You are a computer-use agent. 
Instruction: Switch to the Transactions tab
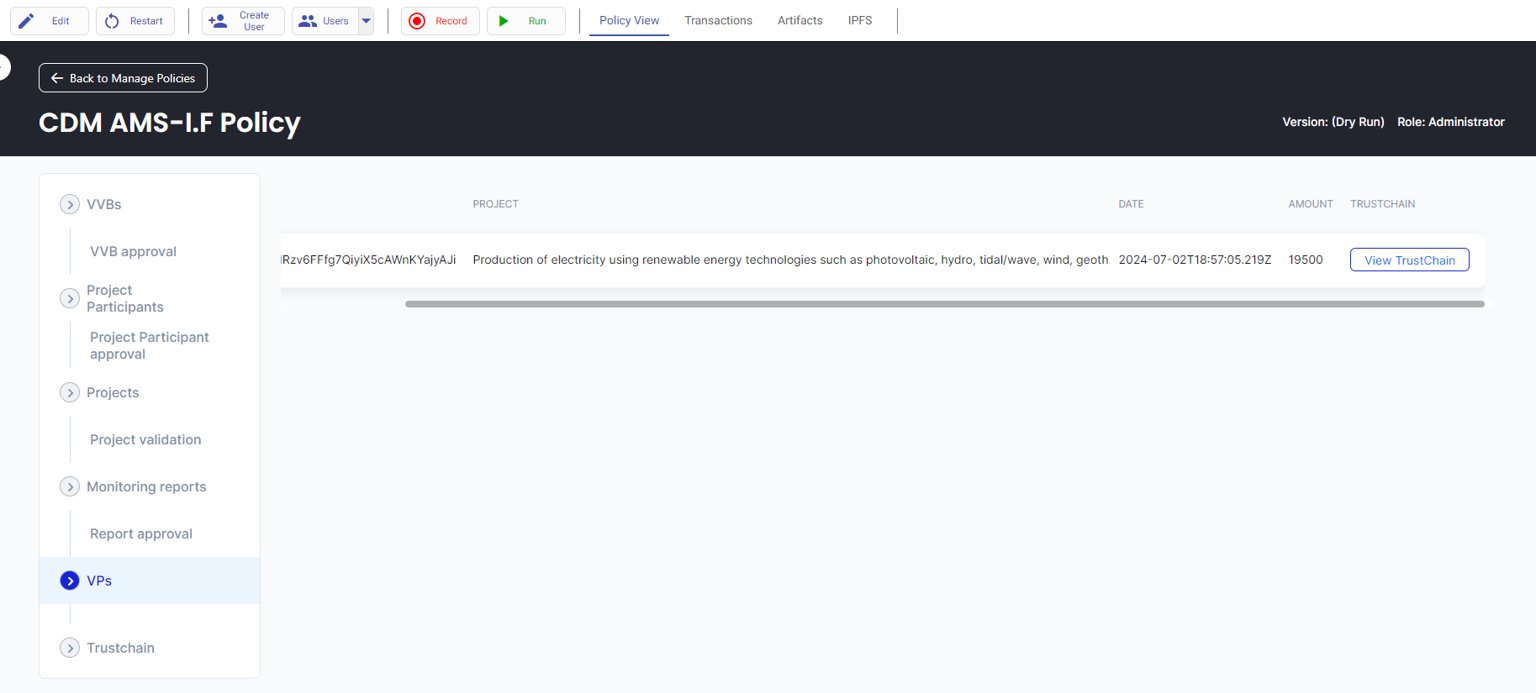point(718,20)
